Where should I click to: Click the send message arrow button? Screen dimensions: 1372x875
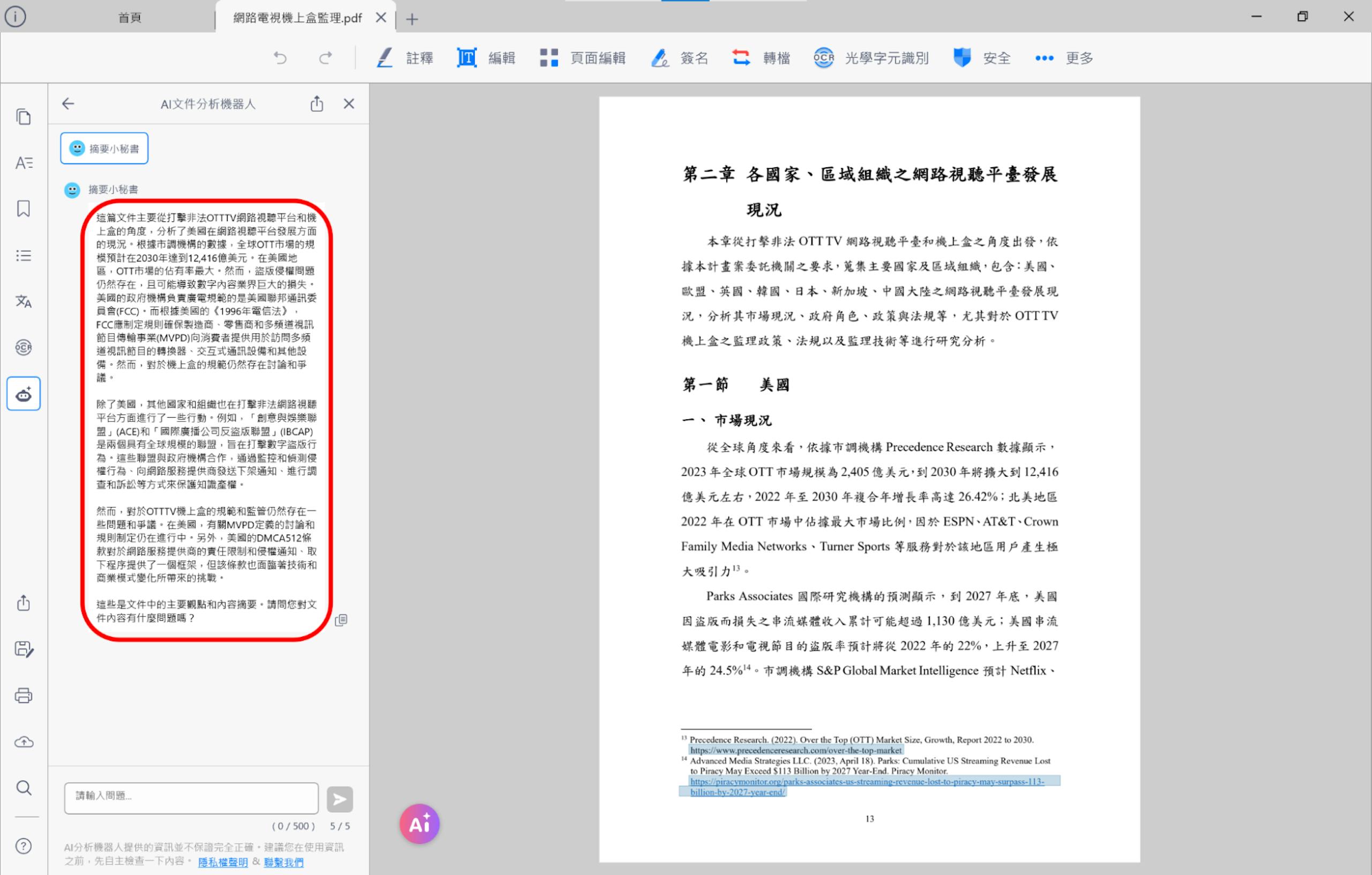(x=340, y=799)
